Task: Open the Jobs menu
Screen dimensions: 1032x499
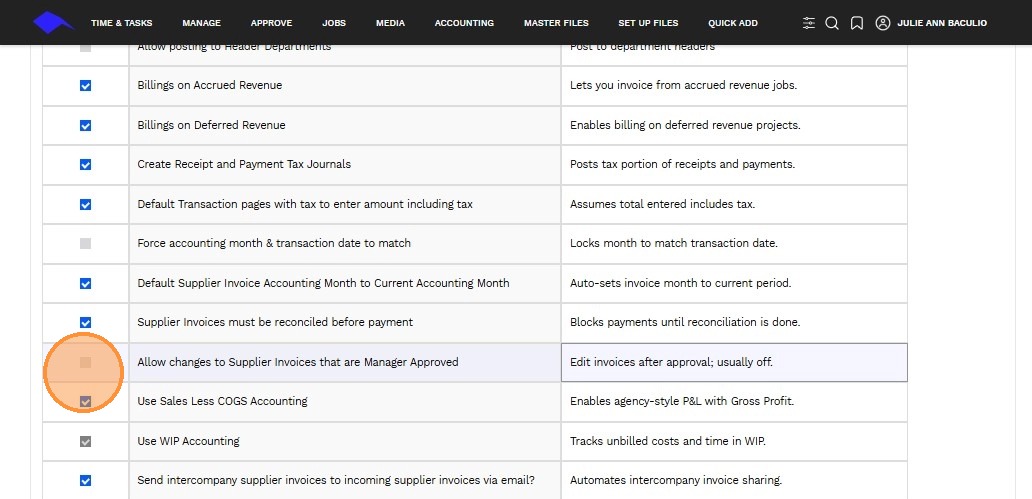Action: [334, 23]
